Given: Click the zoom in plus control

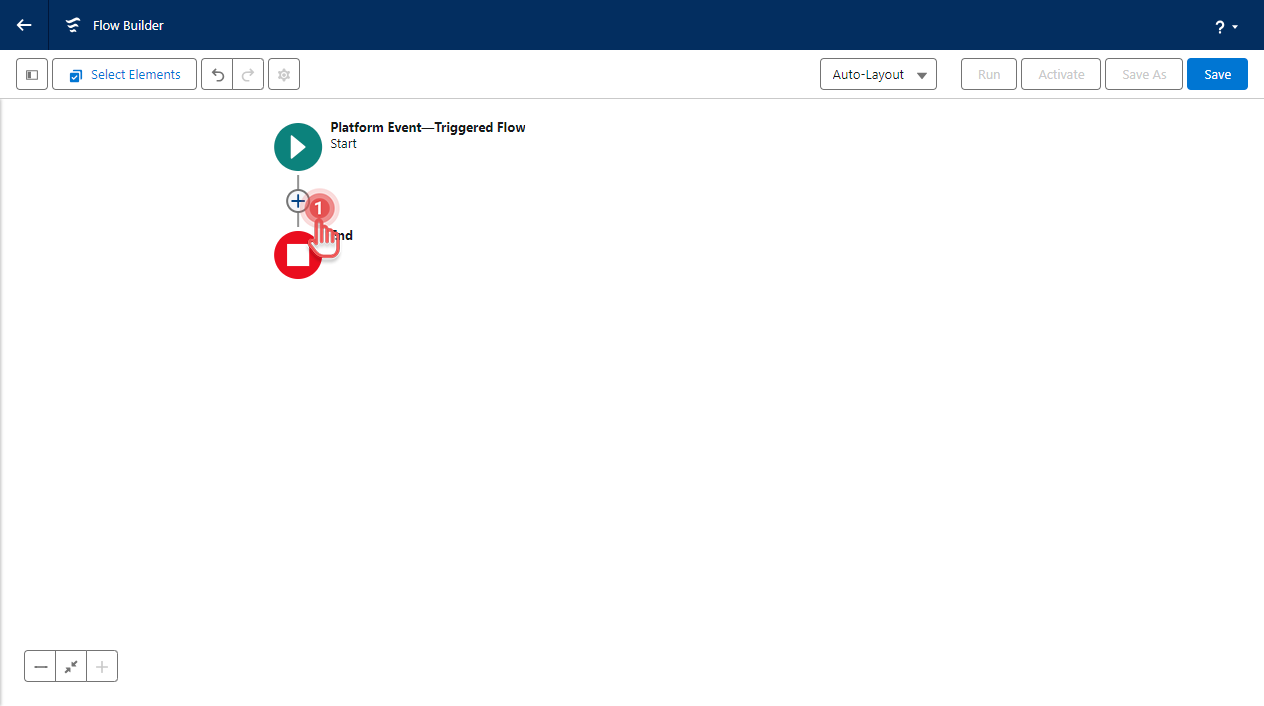Looking at the screenshot, I should 101,665.
